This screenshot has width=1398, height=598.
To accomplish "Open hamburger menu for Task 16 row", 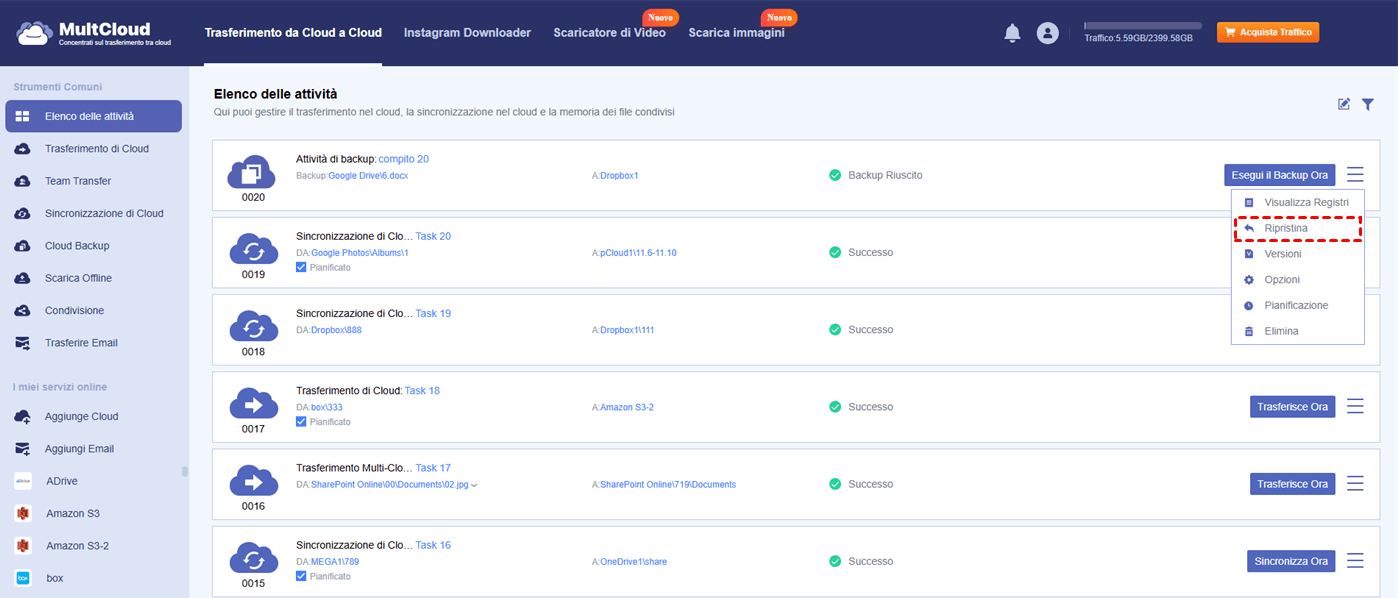I will click(x=1355, y=560).
